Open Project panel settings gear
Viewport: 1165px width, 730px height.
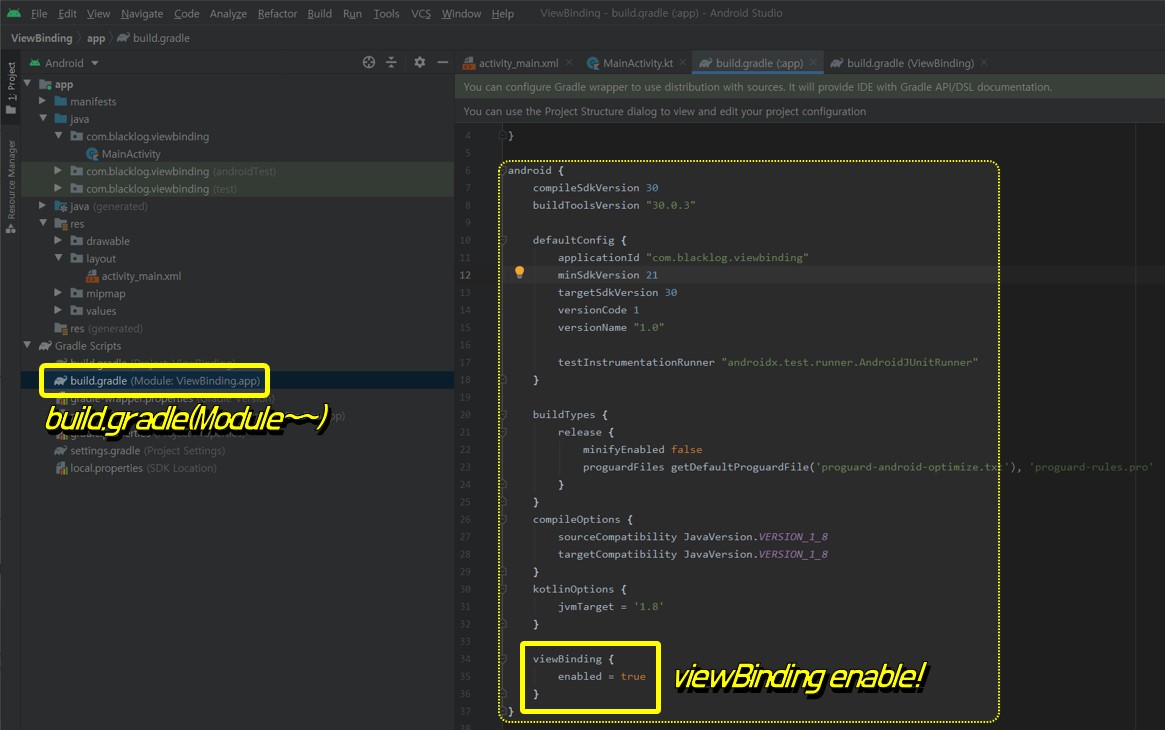(x=420, y=62)
